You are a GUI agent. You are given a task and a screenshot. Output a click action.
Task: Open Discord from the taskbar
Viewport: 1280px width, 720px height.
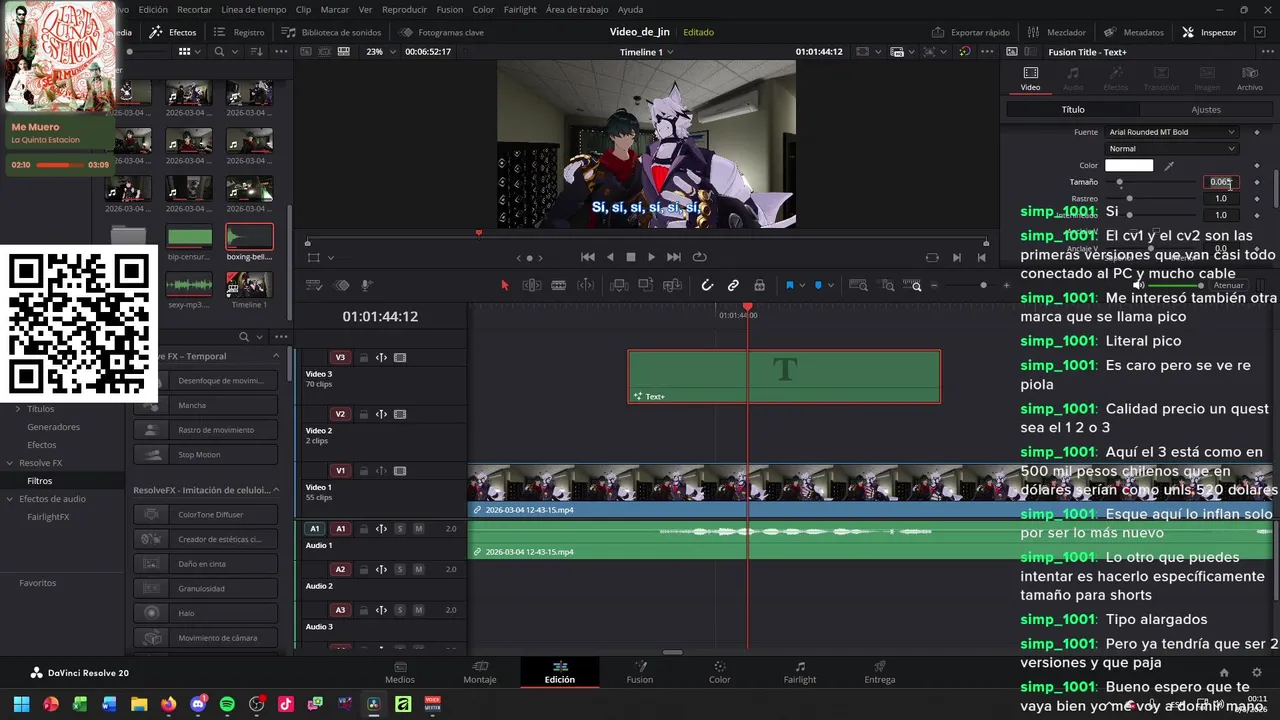pos(198,704)
